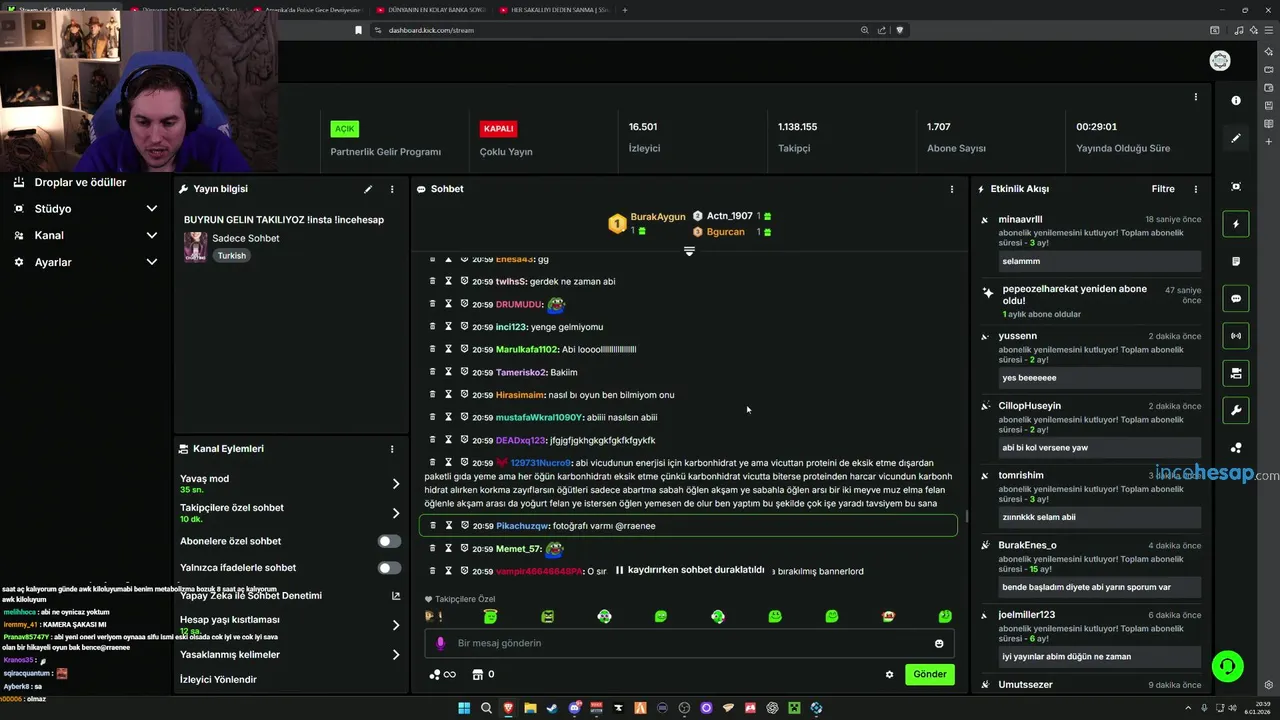Open the Filtre option in Etkinlik Akışı

(1163, 189)
